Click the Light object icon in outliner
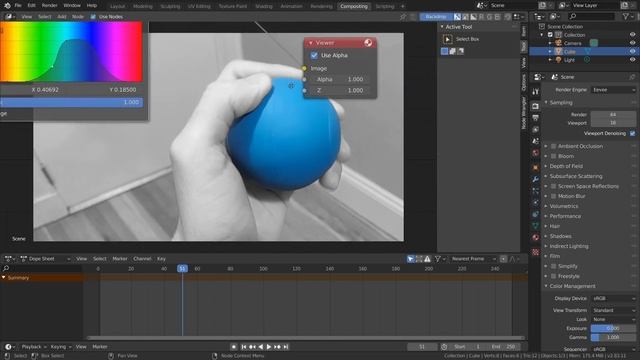This screenshot has height=360, width=640. (558, 60)
